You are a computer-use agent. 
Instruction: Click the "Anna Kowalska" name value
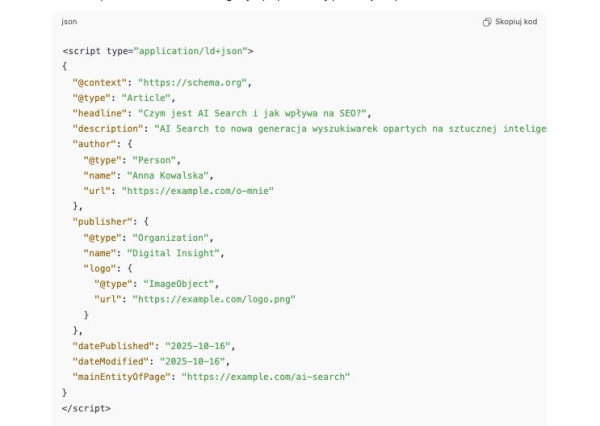pos(169,175)
